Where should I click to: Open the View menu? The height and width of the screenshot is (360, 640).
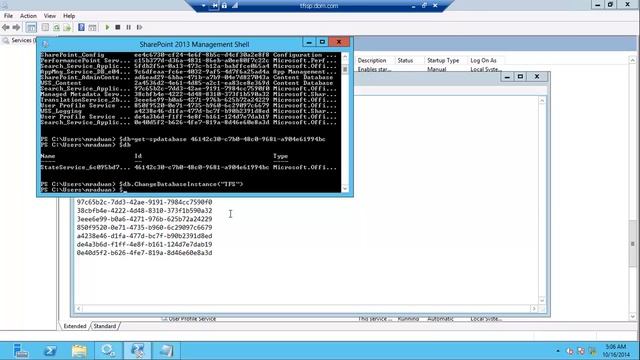[50, 16]
